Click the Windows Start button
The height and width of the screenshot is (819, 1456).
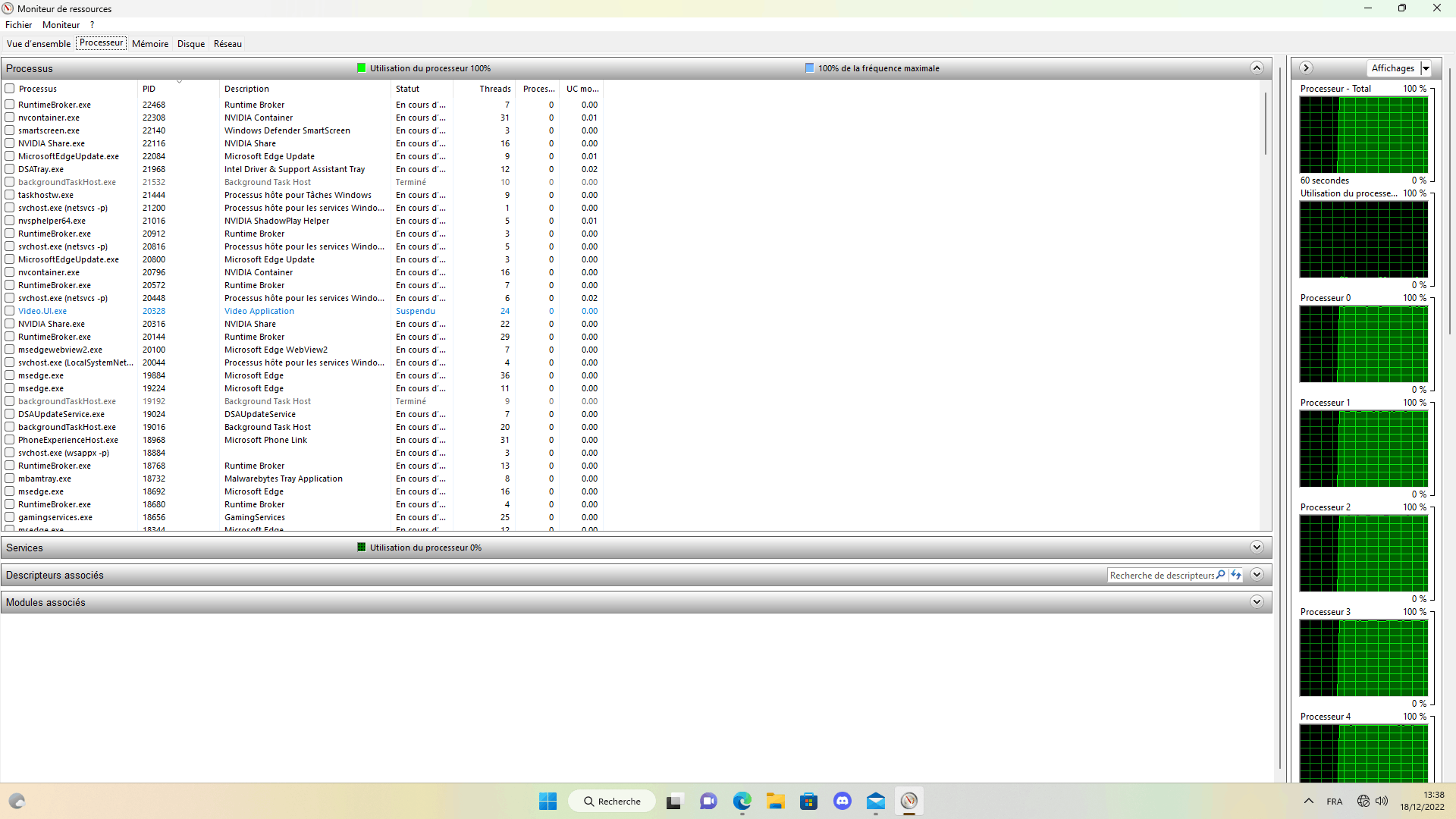(548, 801)
